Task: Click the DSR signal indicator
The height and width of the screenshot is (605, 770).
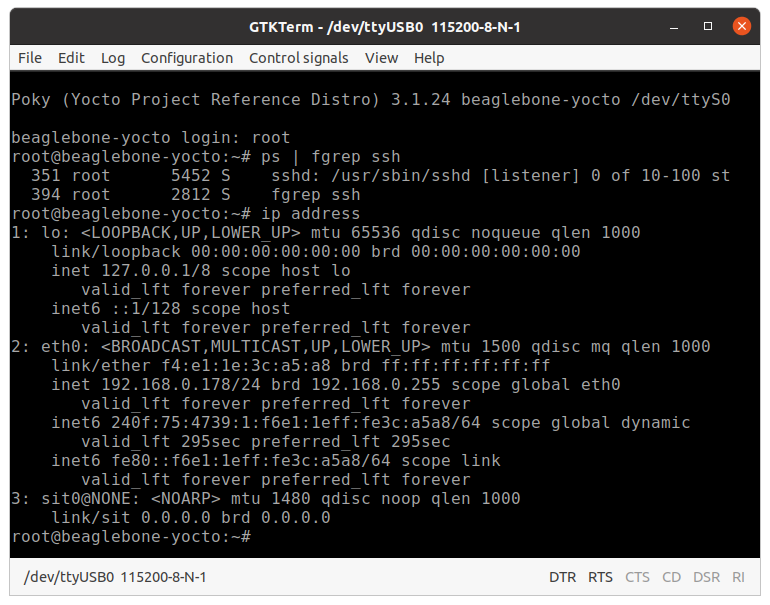Action: pos(706,577)
